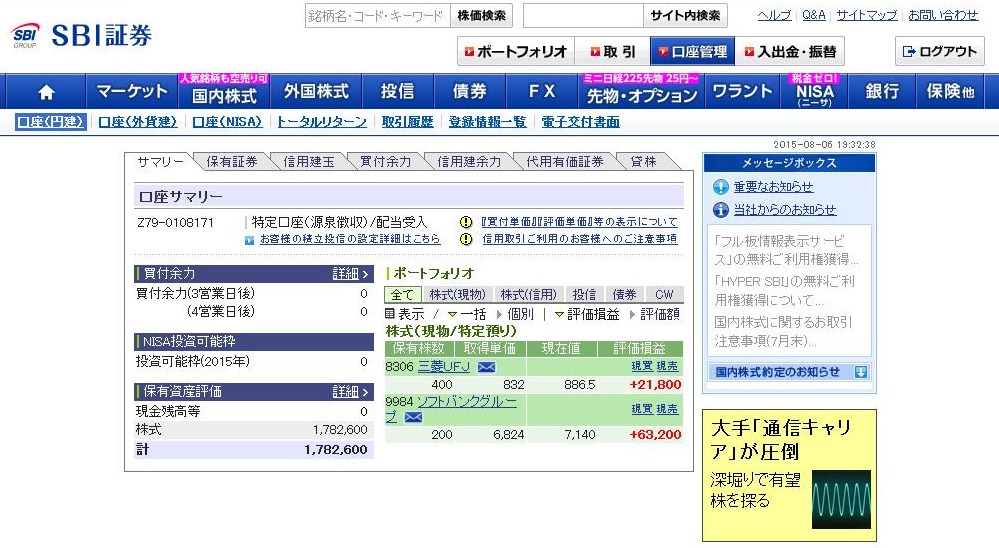
Task: Click 現売 for ソフトバンクグループ
Action: click(667, 409)
